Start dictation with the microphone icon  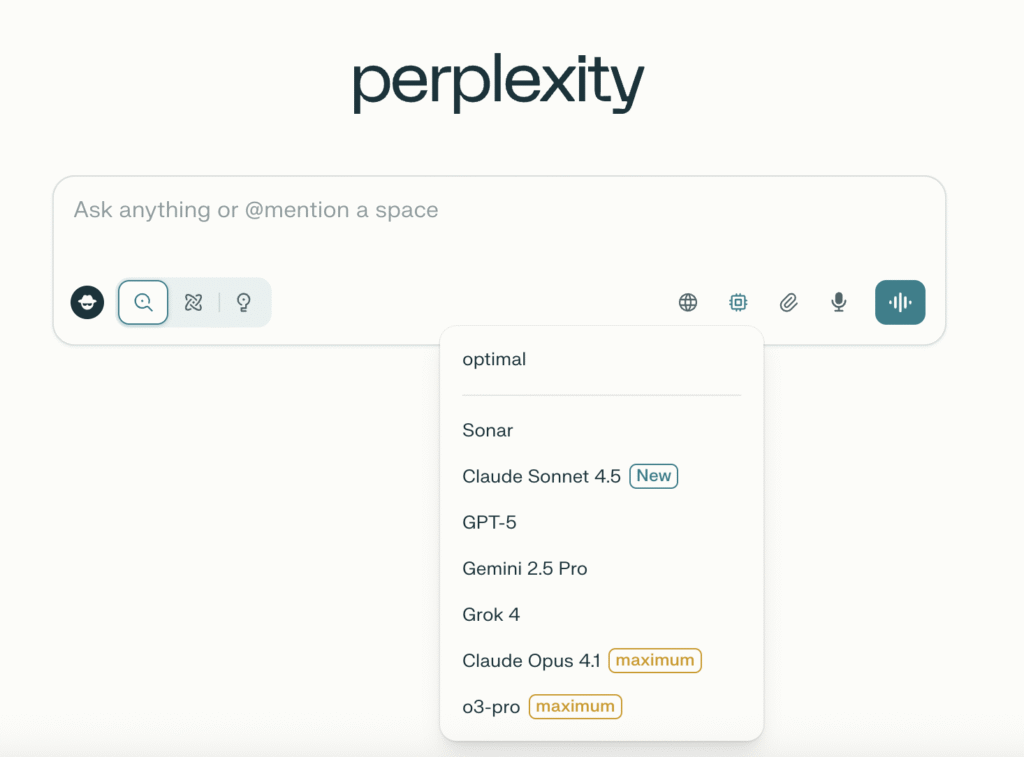pos(839,302)
